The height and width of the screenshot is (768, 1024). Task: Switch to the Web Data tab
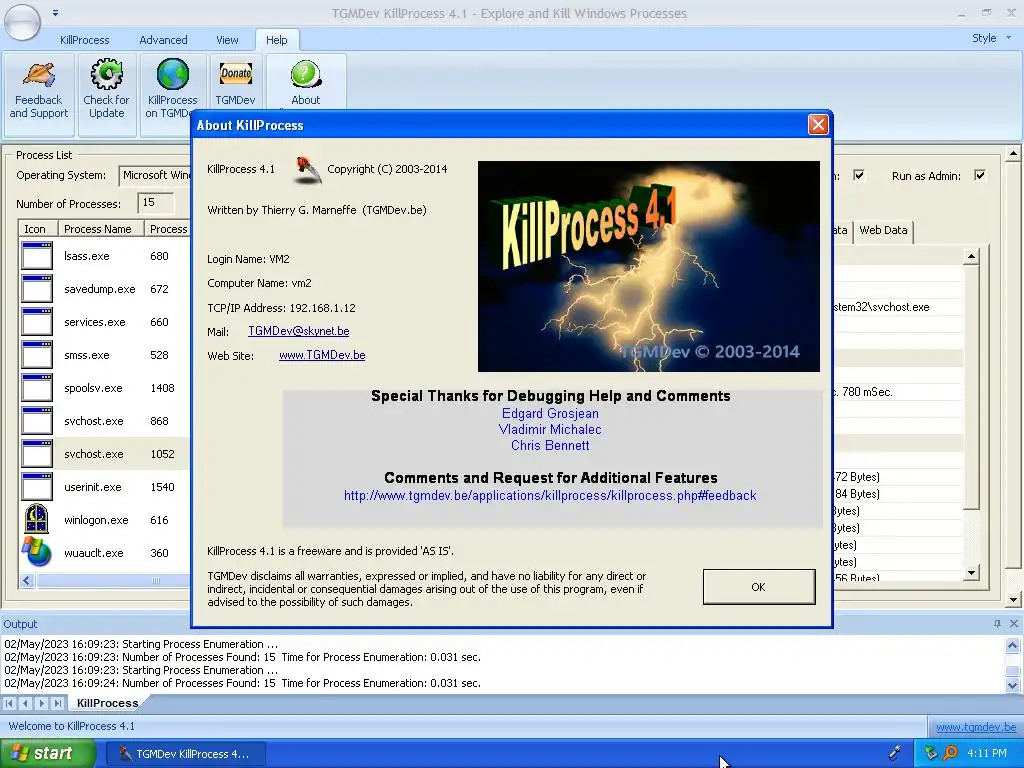click(883, 230)
